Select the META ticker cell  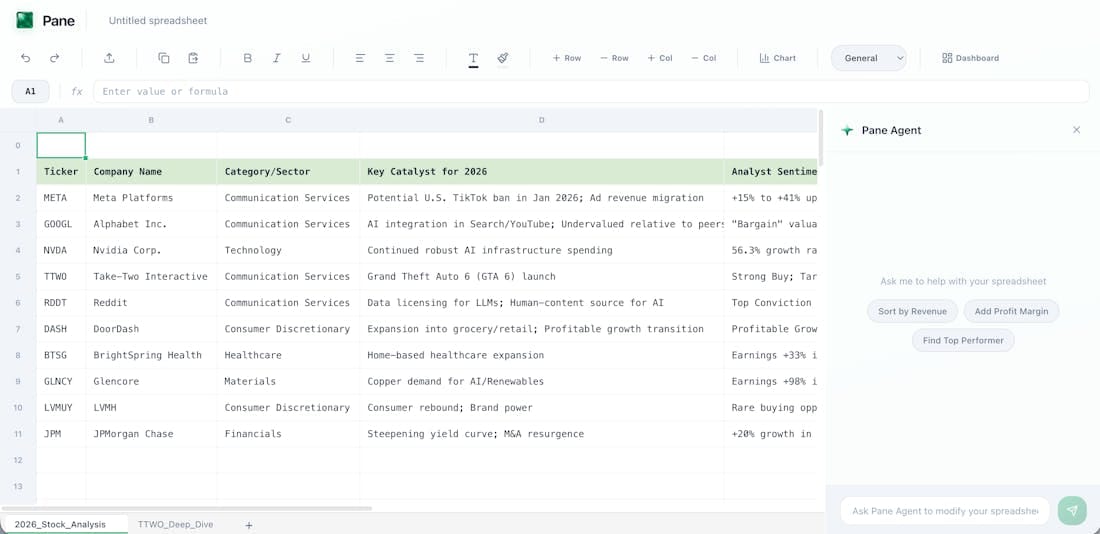pos(61,198)
